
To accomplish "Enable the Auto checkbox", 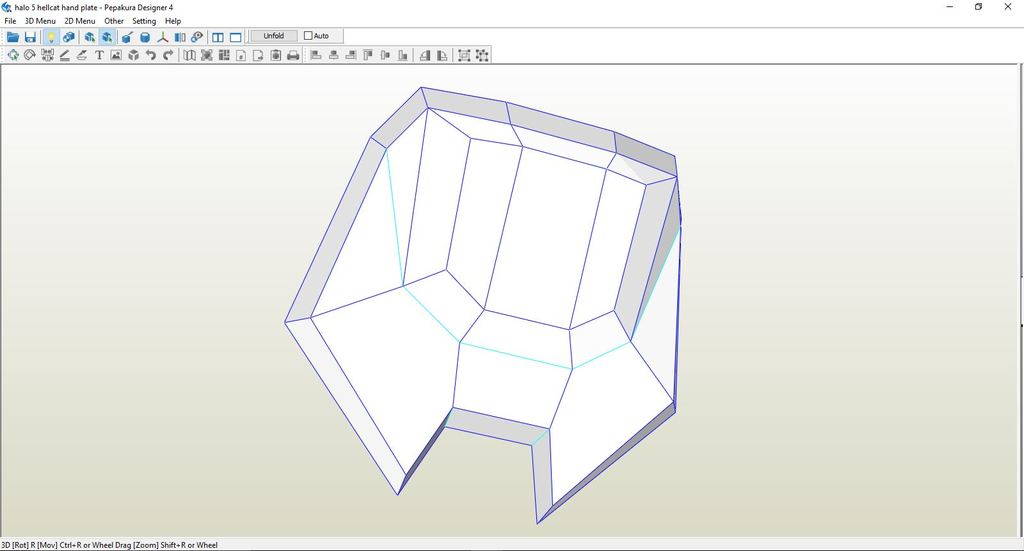I will pos(308,36).
